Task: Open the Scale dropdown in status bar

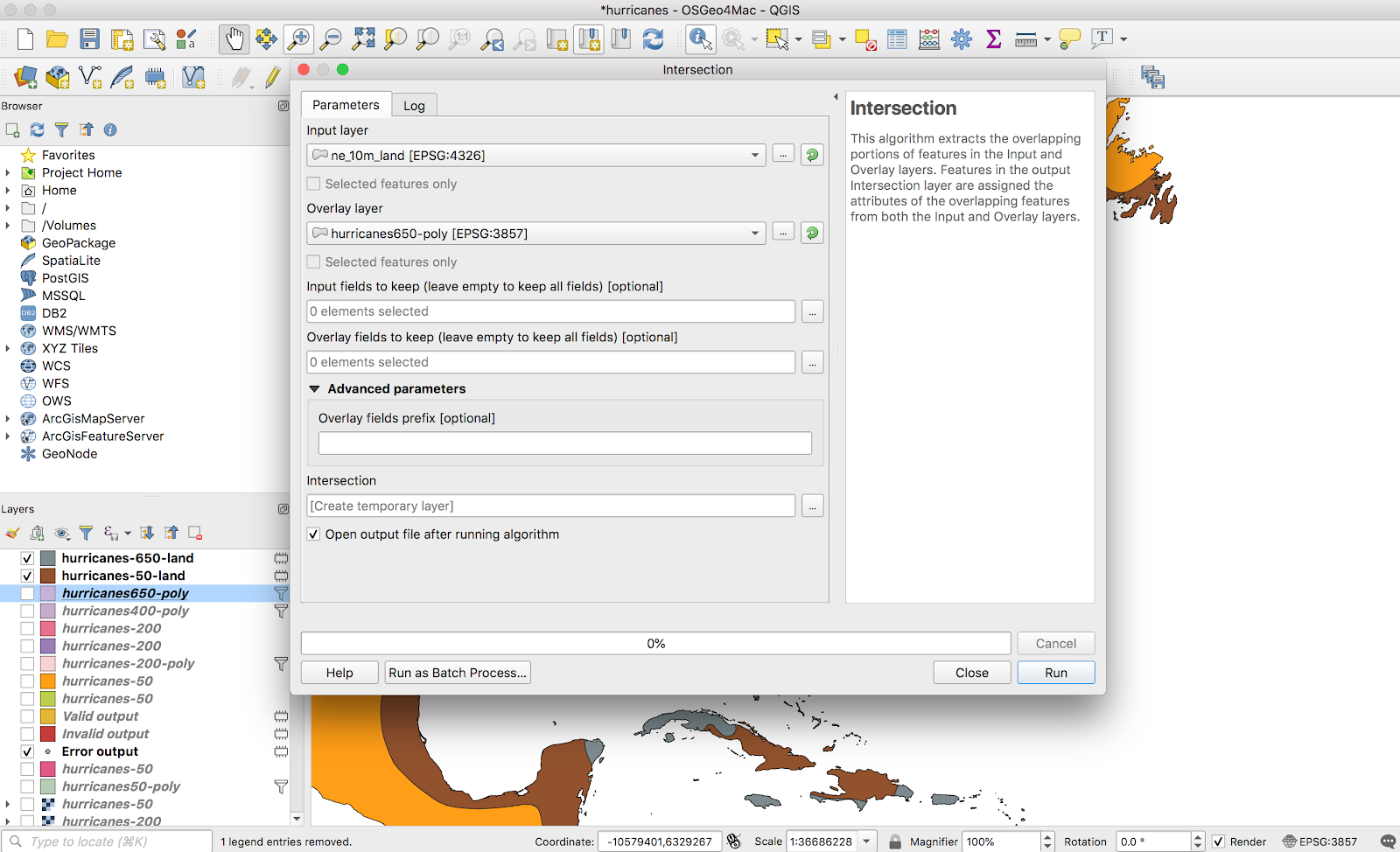Action: tap(866, 842)
